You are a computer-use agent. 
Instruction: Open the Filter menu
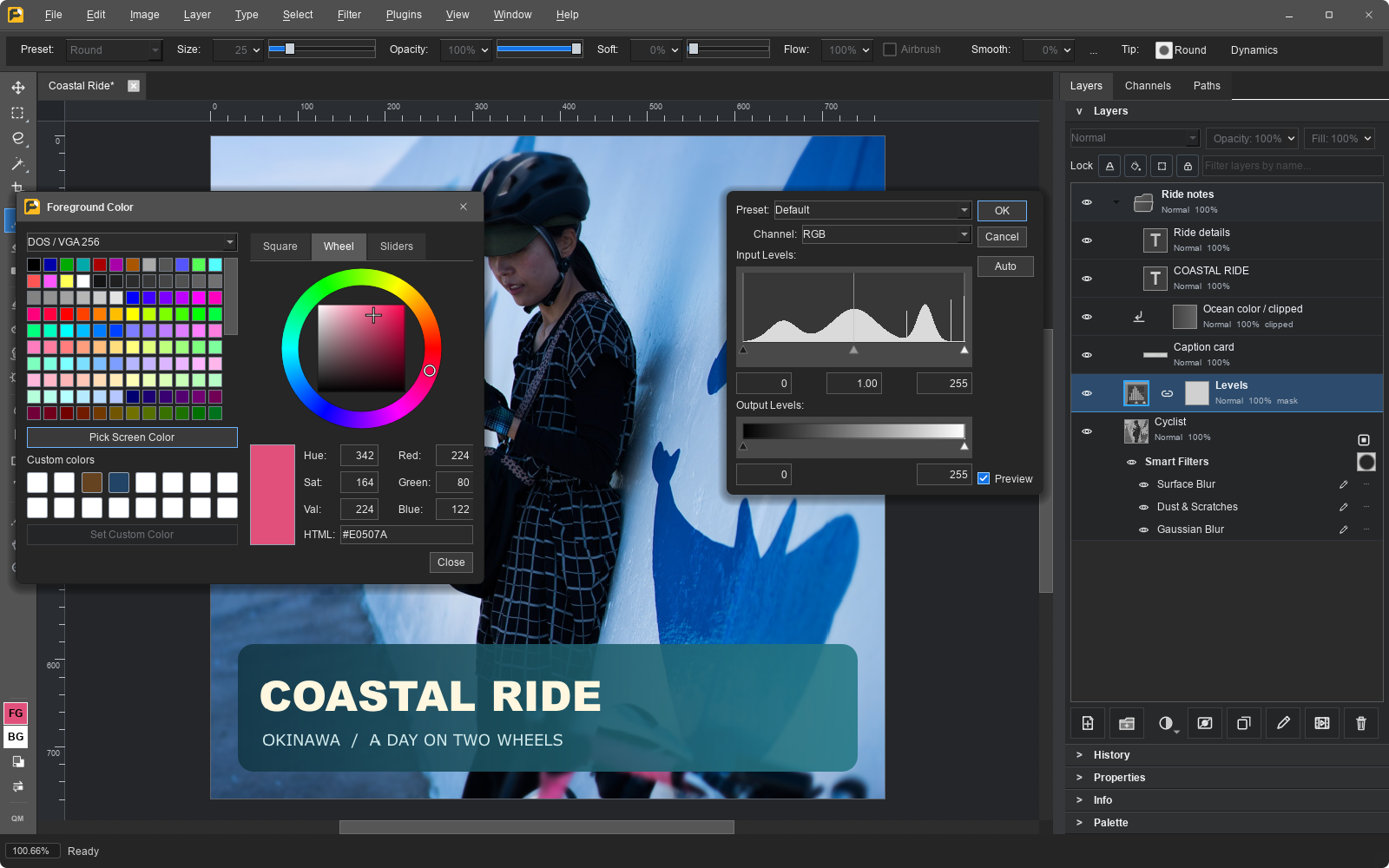[x=349, y=15]
